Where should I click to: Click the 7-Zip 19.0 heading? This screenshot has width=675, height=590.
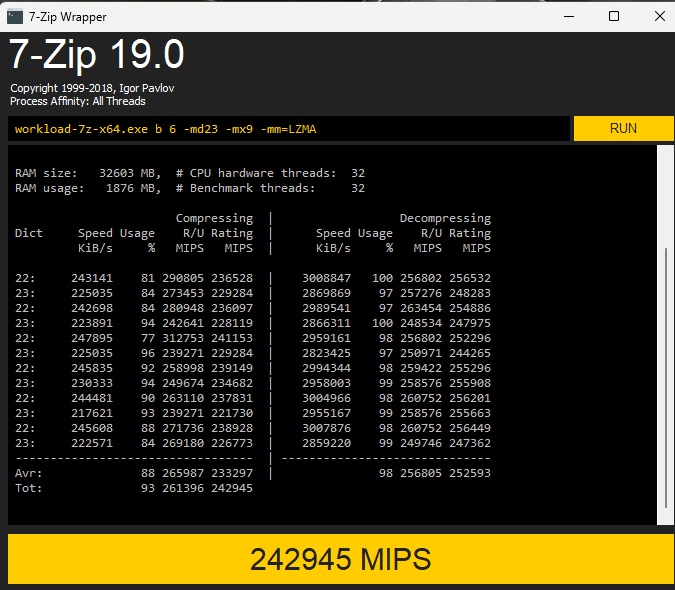point(97,54)
